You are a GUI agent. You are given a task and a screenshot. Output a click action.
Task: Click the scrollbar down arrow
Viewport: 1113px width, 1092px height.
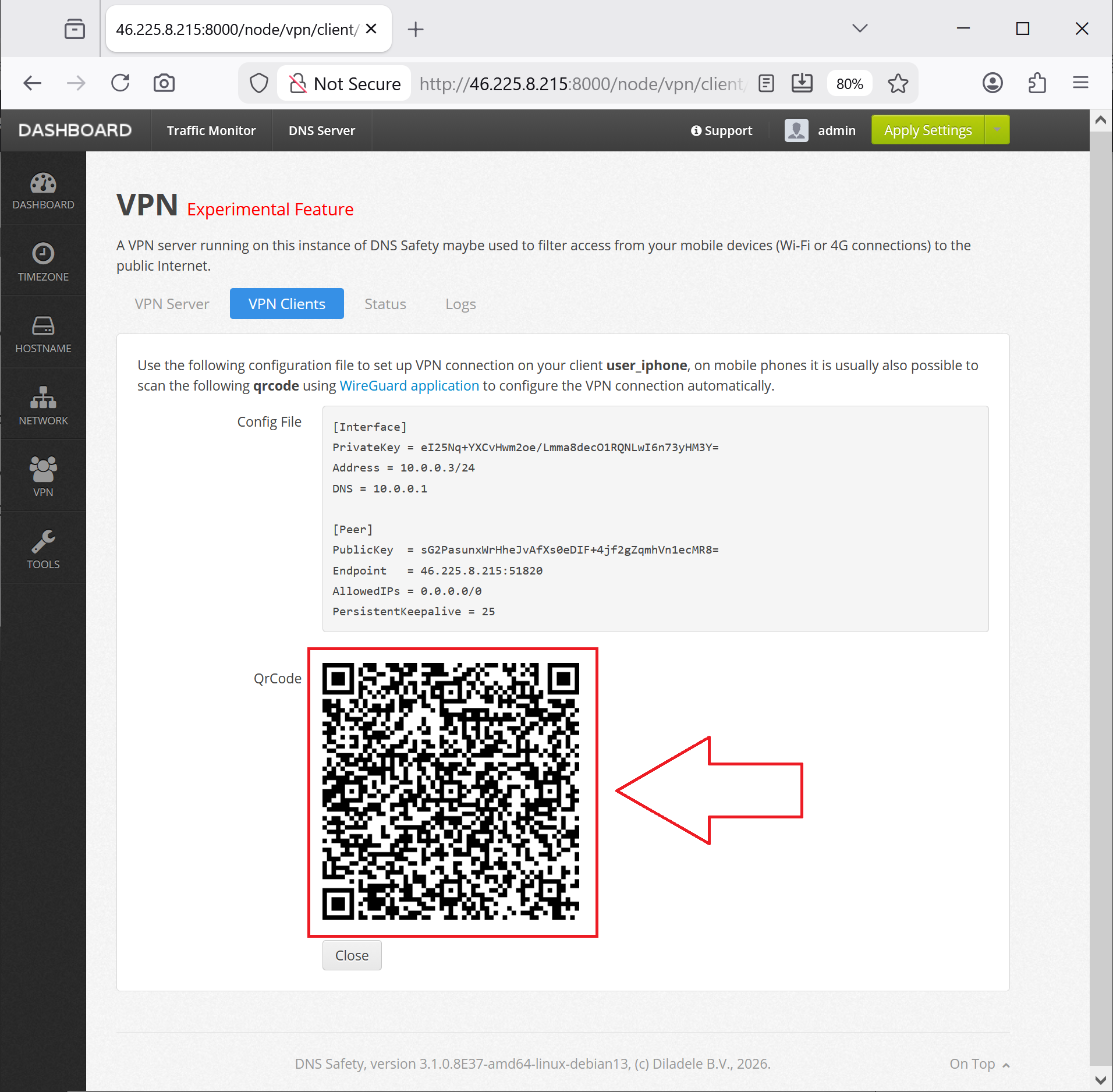[1101, 1080]
